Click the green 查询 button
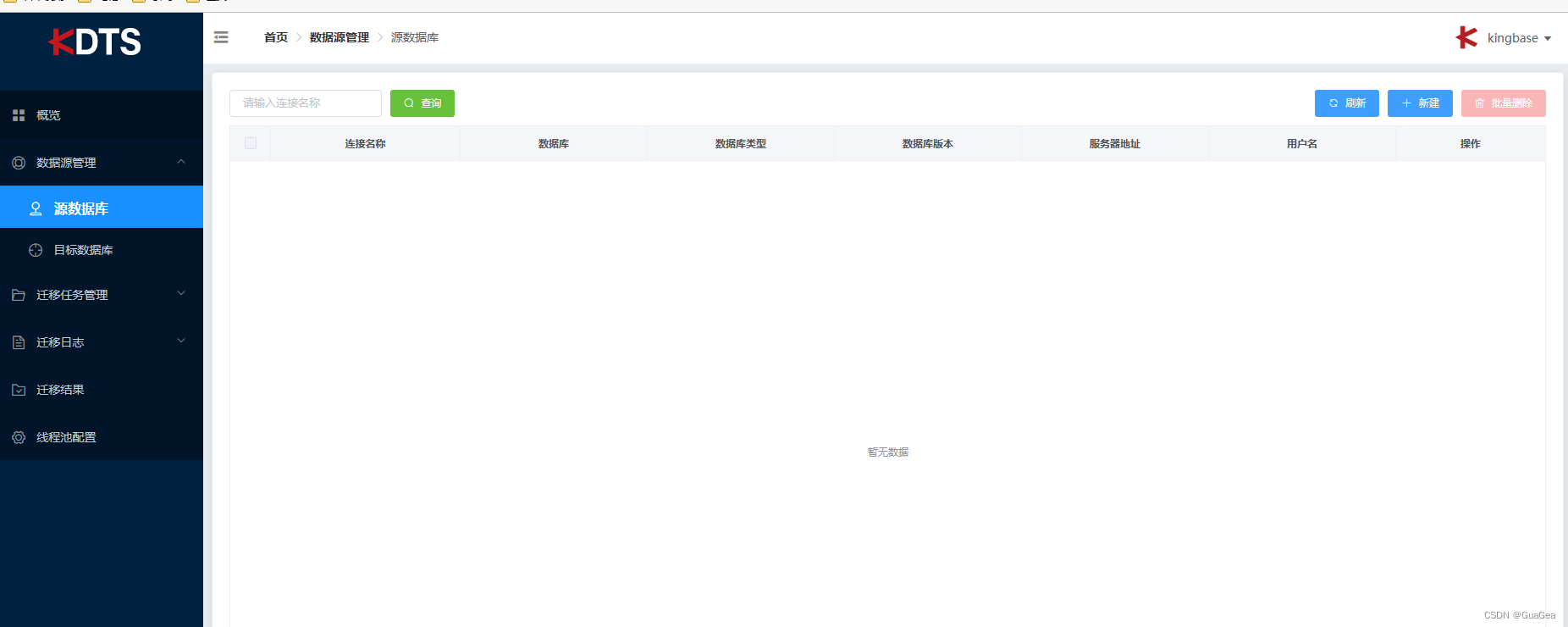 [422, 103]
